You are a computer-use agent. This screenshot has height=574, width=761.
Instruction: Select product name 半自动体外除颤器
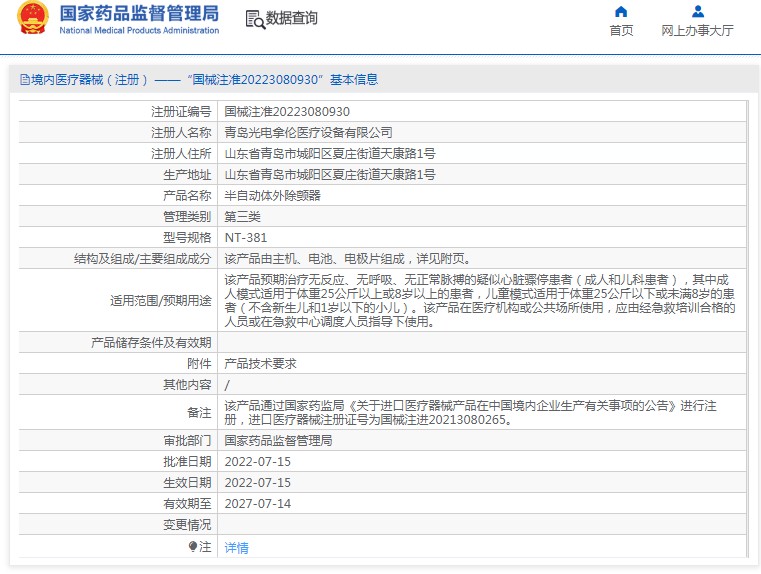[x=272, y=196]
